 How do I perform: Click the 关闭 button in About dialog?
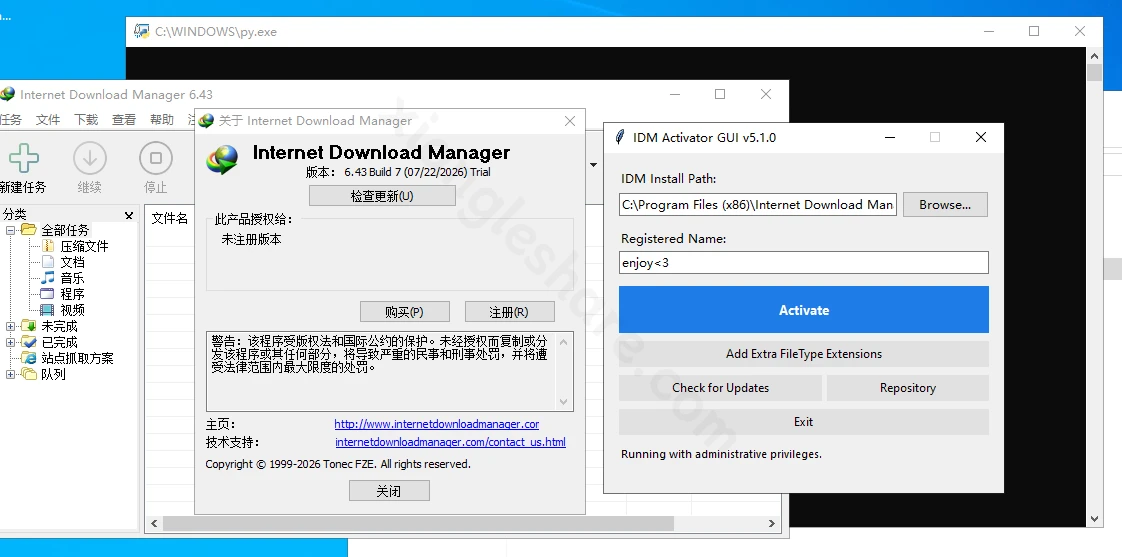pyautogui.click(x=389, y=490)
